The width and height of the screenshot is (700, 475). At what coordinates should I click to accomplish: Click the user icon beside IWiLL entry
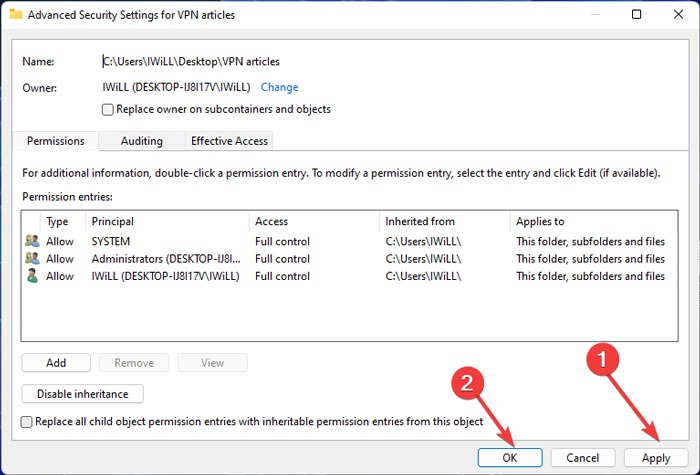[32, 276]
